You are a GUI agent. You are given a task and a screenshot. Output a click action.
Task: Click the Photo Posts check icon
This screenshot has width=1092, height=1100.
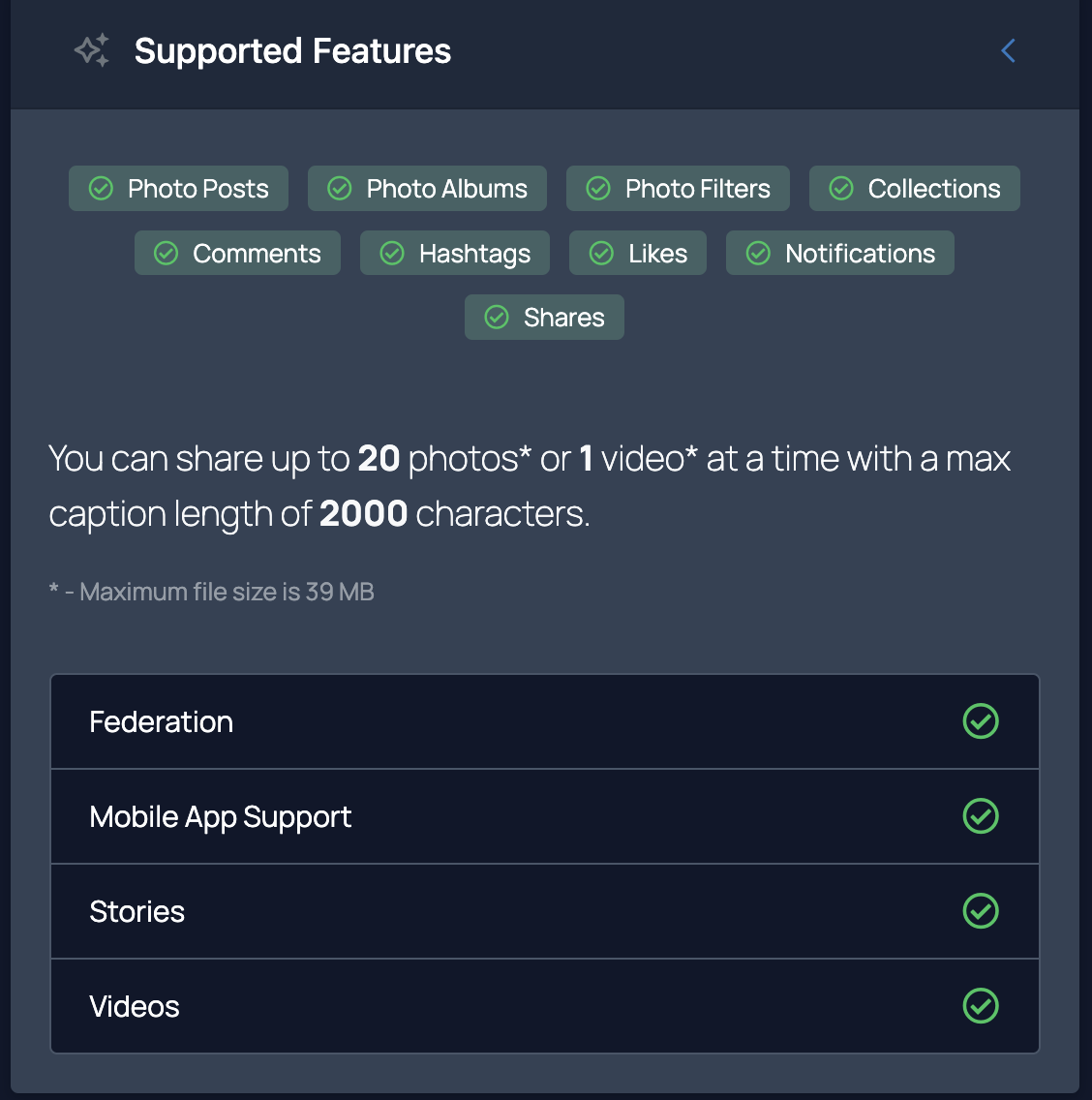click(102, 189)
